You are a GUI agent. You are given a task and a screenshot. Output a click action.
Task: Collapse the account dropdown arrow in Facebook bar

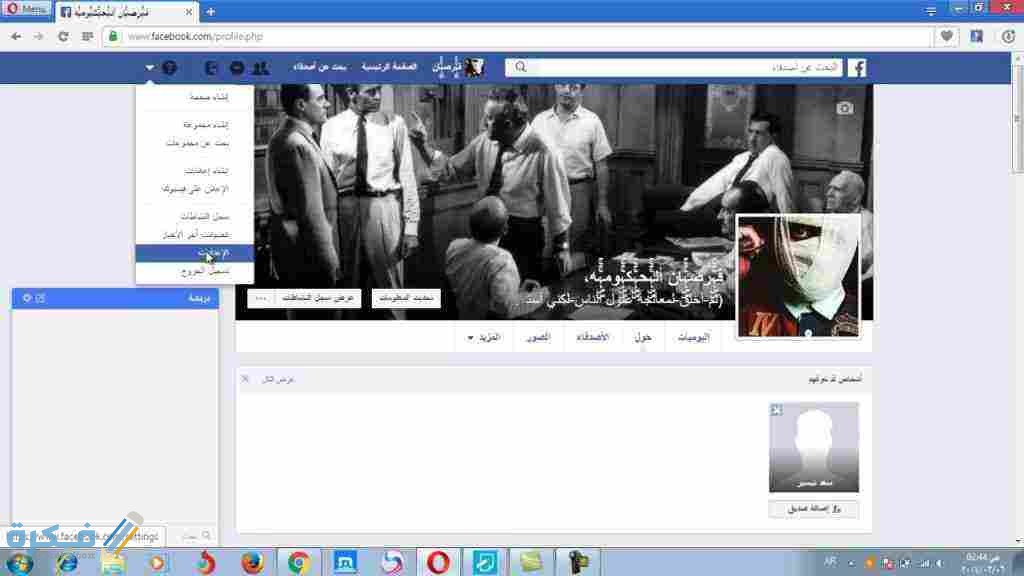(150, 68)
